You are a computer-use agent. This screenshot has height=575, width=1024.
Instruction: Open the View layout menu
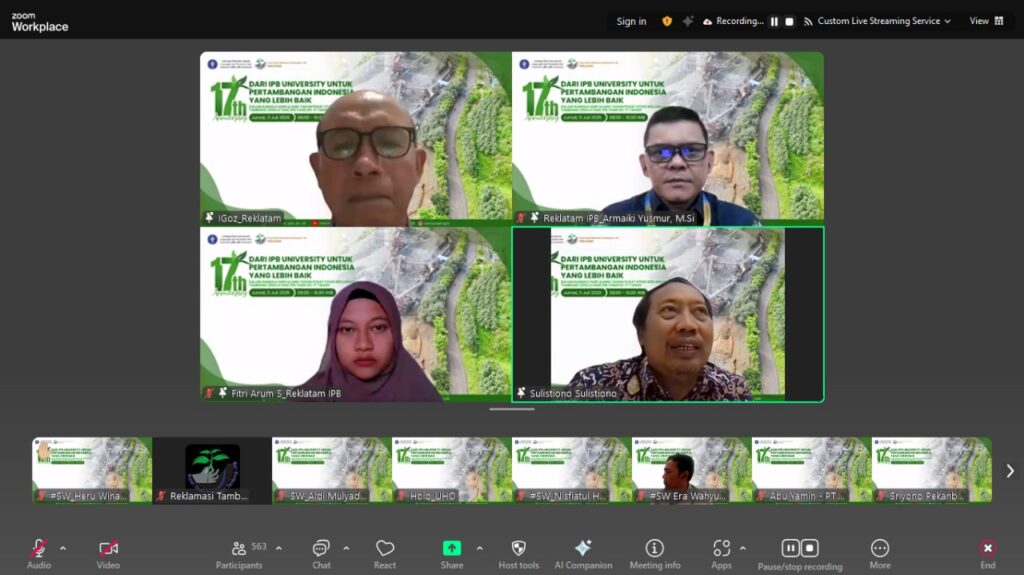tap(986, 21)
